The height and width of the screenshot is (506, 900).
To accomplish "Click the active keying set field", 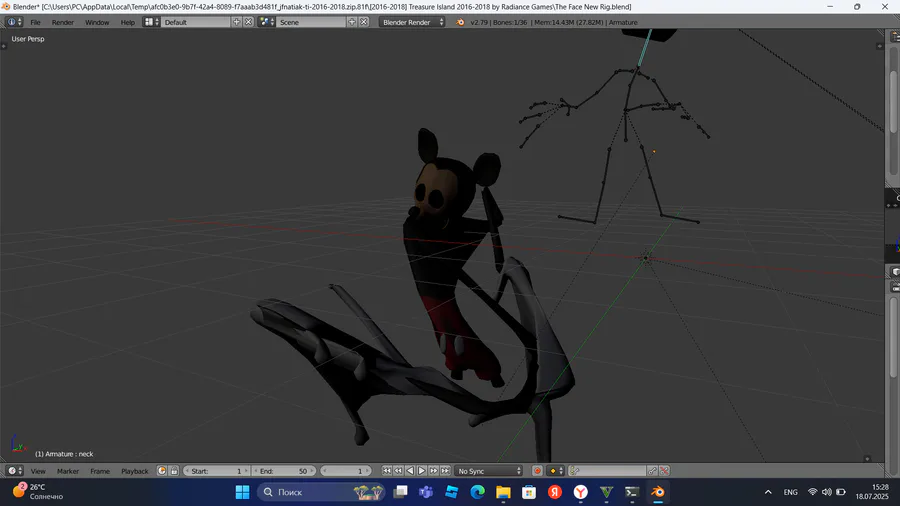I will (x=607, y=470).
